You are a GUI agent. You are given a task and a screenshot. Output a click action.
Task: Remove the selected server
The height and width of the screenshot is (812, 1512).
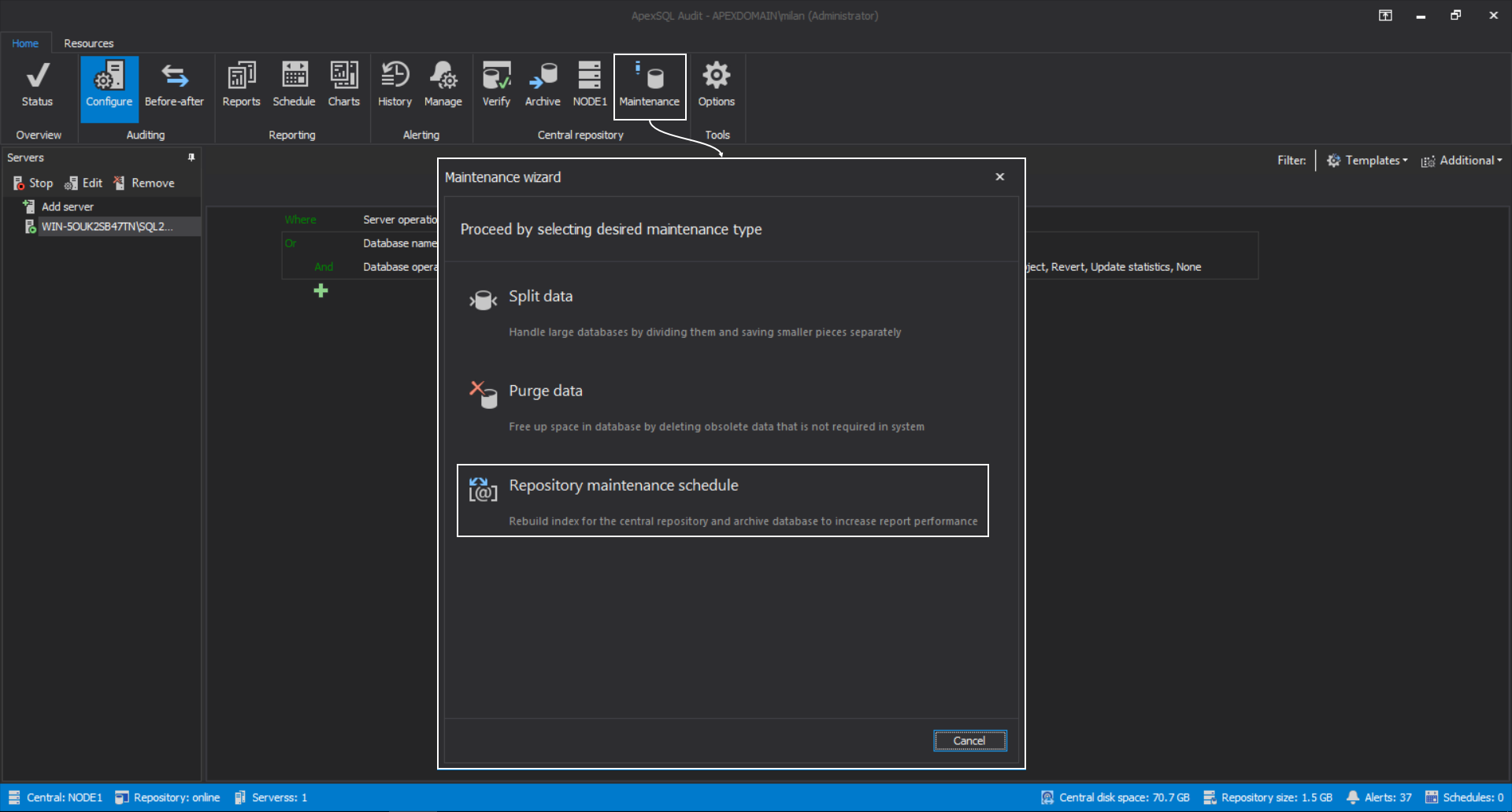coord(144,183)
